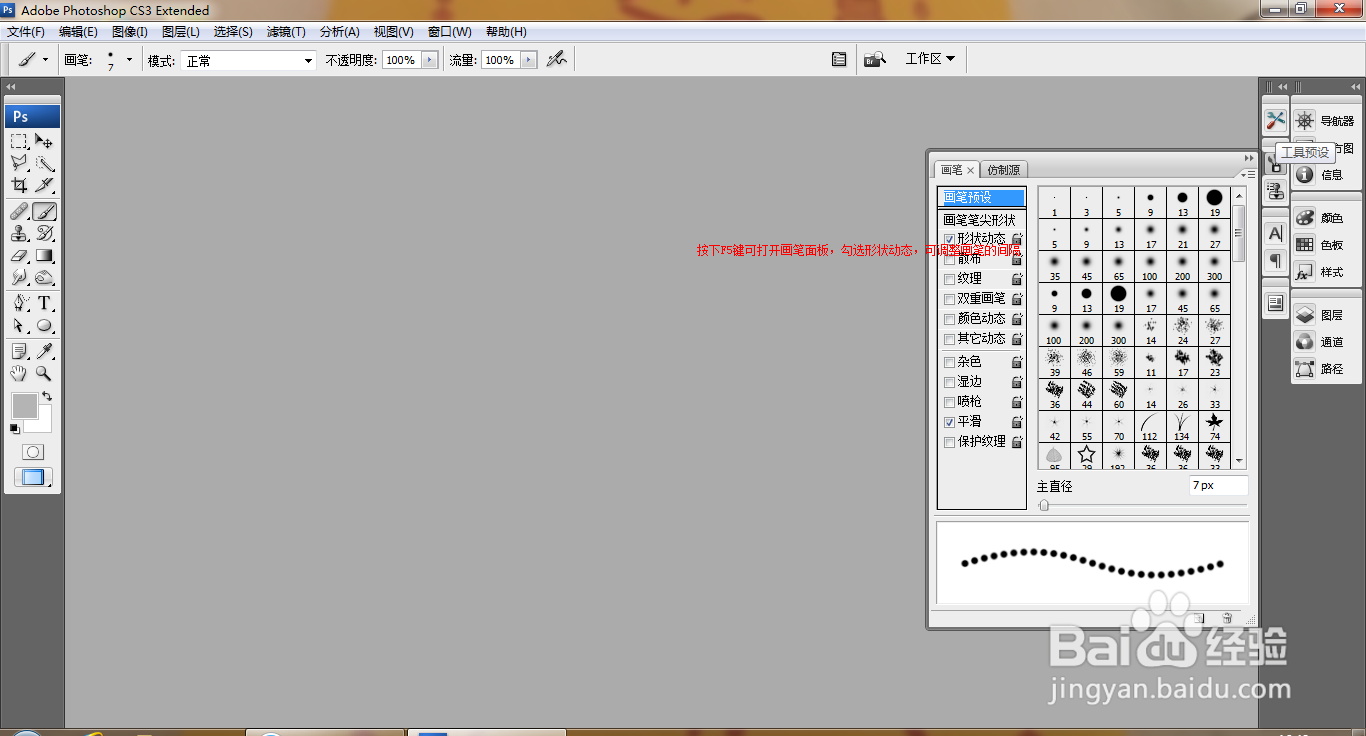
Task: Select the Clone Stamp tool
Action: tap(19, 234)
